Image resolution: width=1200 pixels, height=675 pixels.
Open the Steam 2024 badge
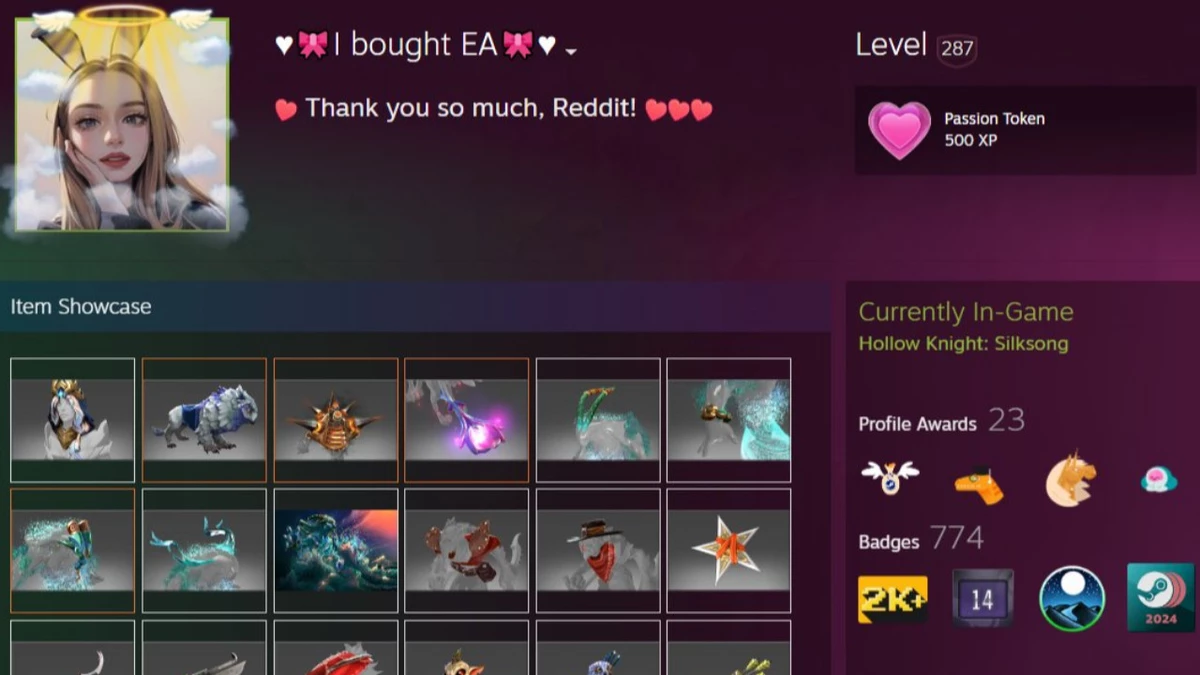point(1160,597)
